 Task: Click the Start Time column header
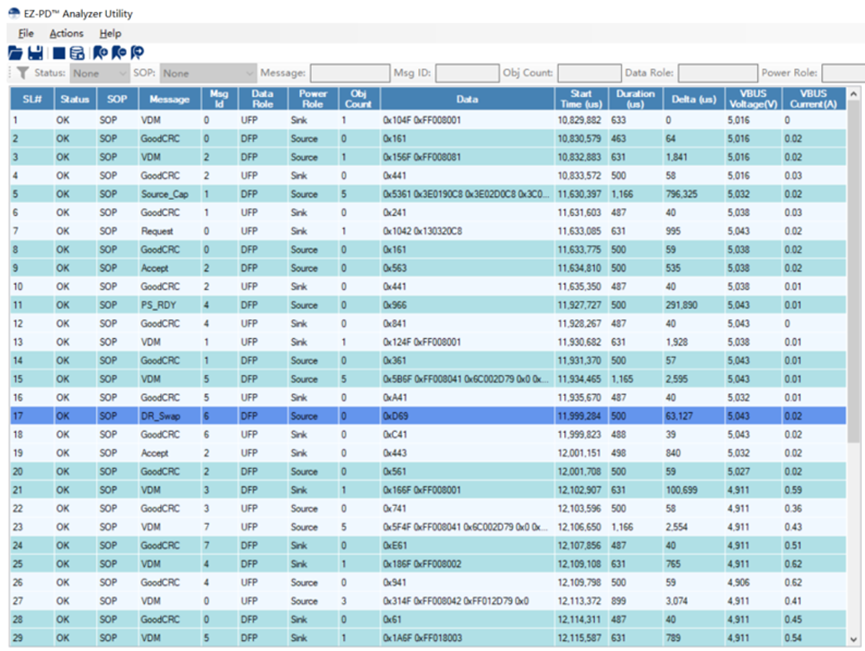click(x=580, y=99)
